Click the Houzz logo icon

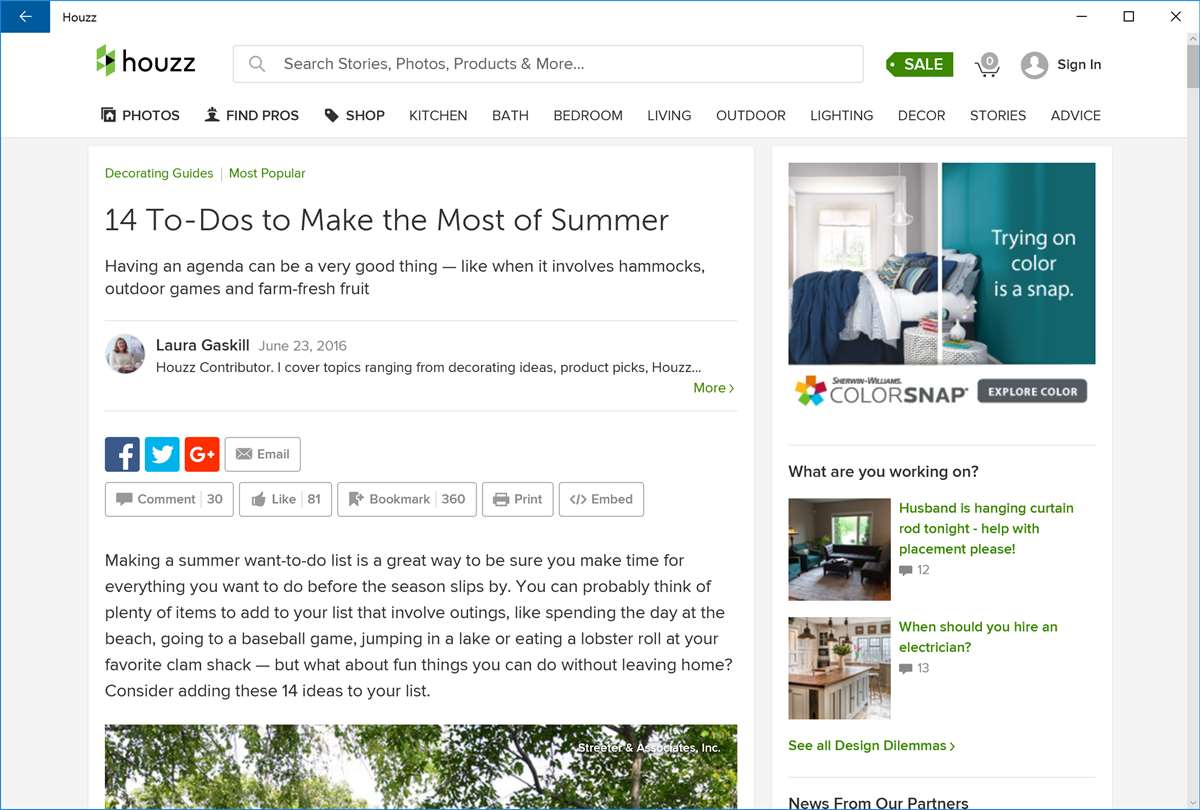click(106, 61)
